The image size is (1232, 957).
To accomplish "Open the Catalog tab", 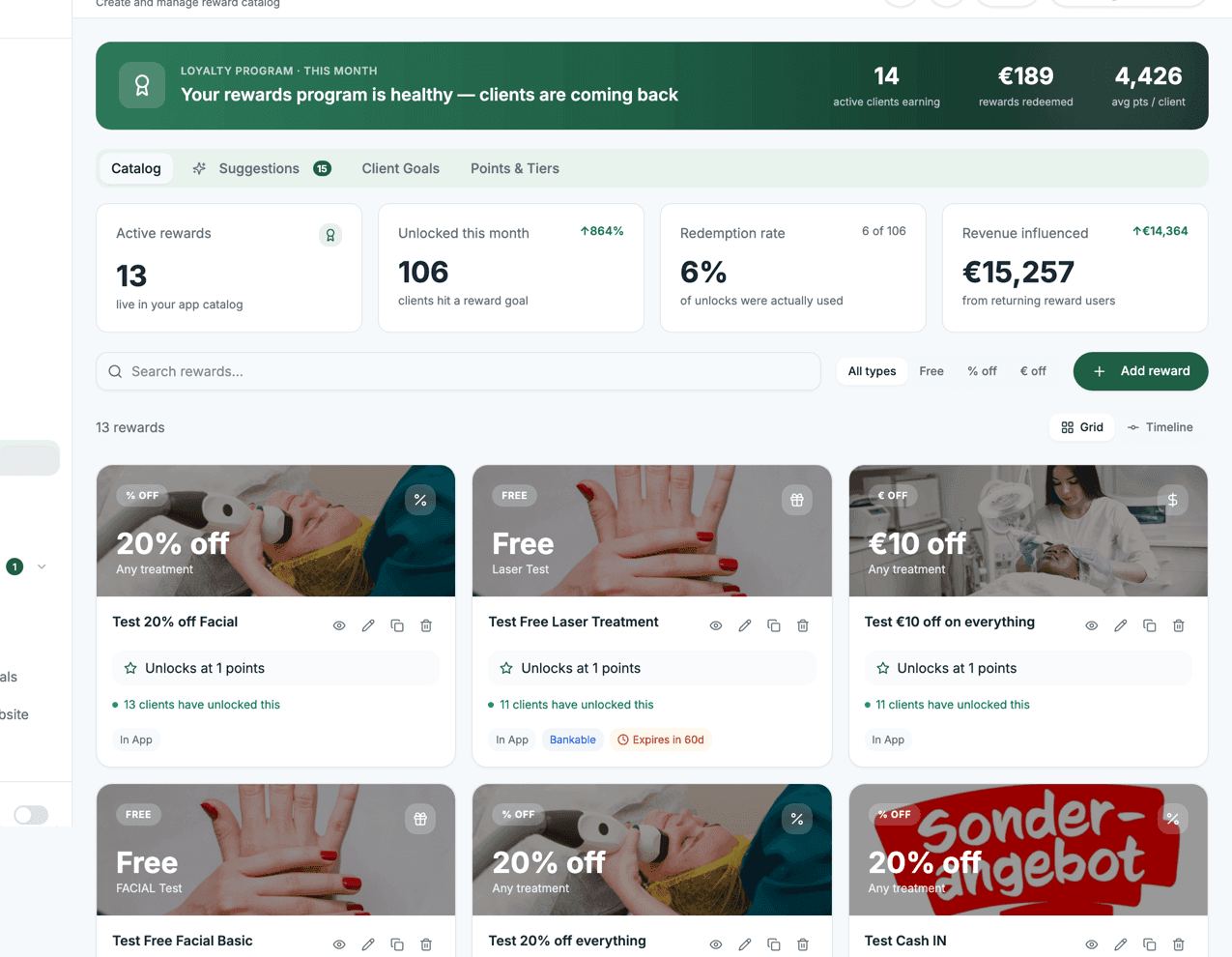I will point(136,168).
